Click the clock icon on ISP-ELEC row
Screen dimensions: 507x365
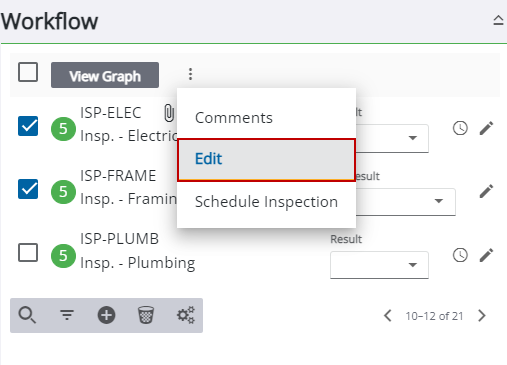point(460,128)
